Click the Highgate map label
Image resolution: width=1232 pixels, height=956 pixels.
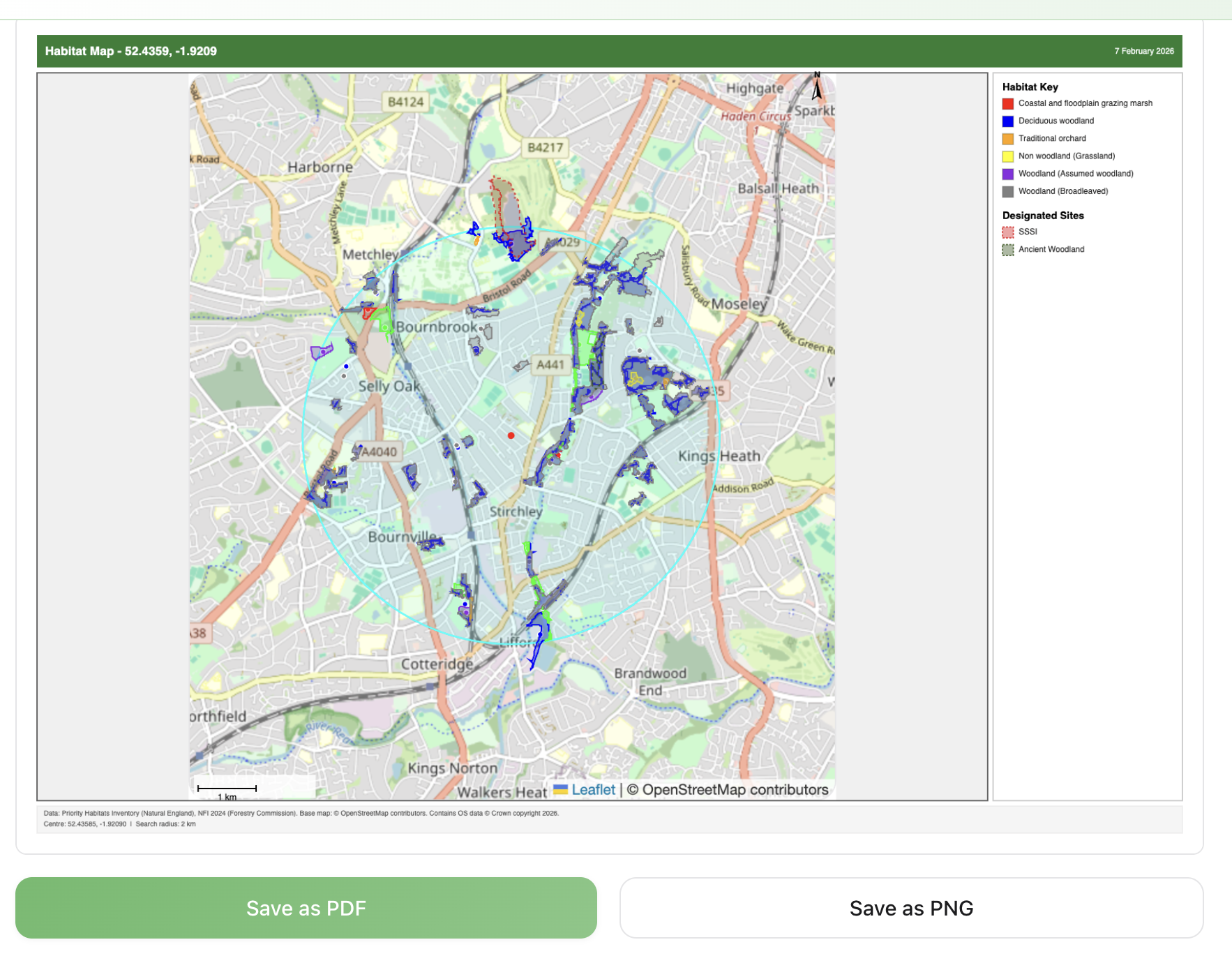tap(755, 89)
